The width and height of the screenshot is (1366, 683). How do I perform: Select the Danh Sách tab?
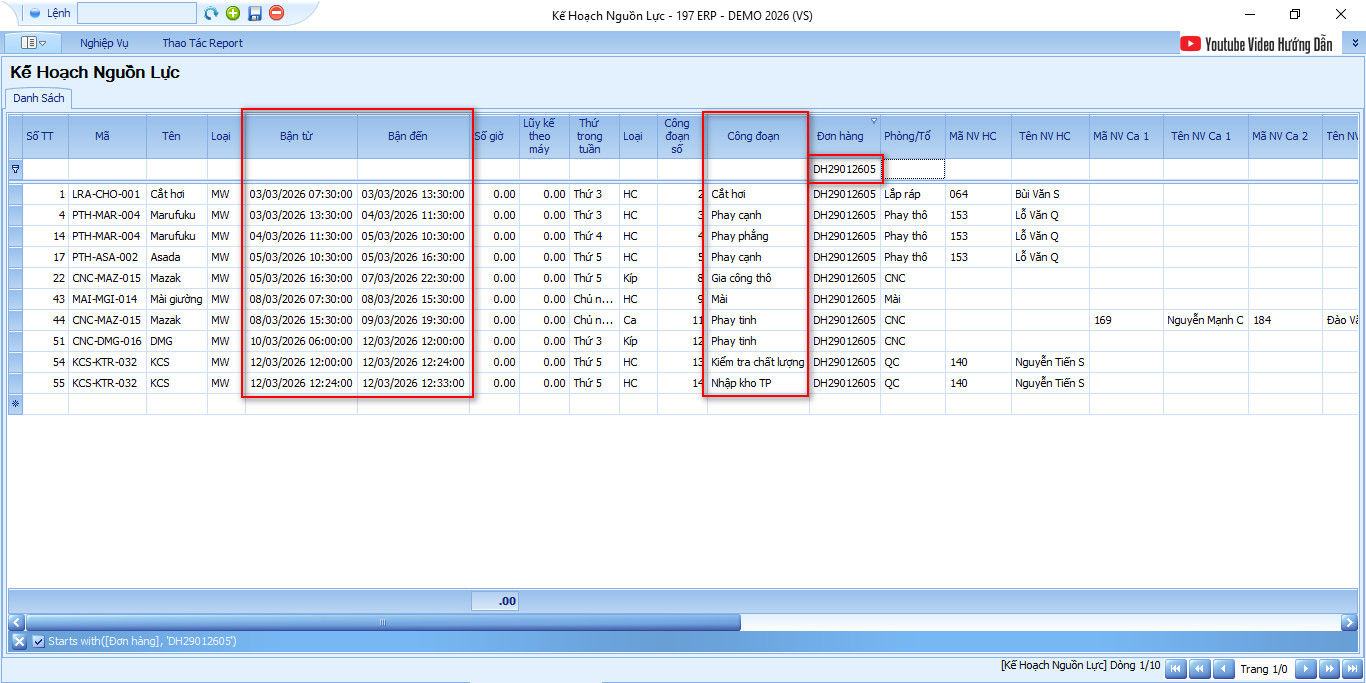pos(39,98)
